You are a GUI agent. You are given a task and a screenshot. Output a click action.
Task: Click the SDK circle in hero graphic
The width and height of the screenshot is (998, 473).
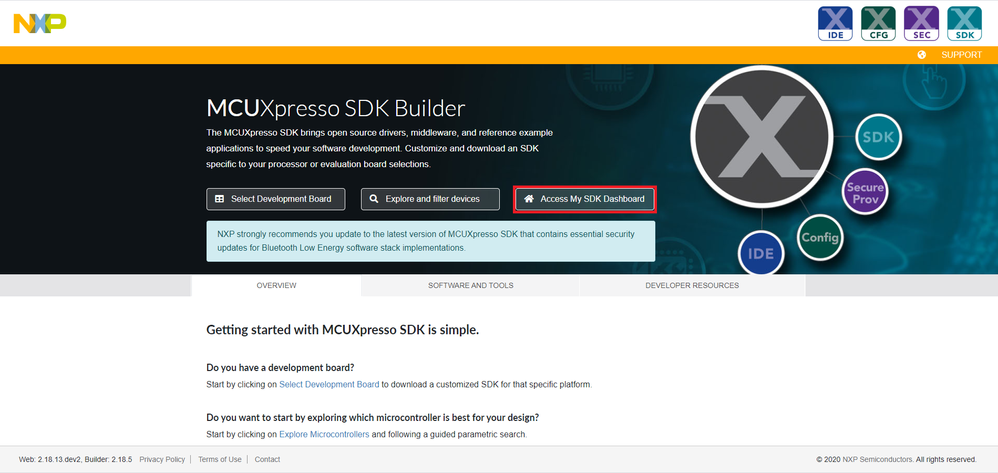pos(878,136)
